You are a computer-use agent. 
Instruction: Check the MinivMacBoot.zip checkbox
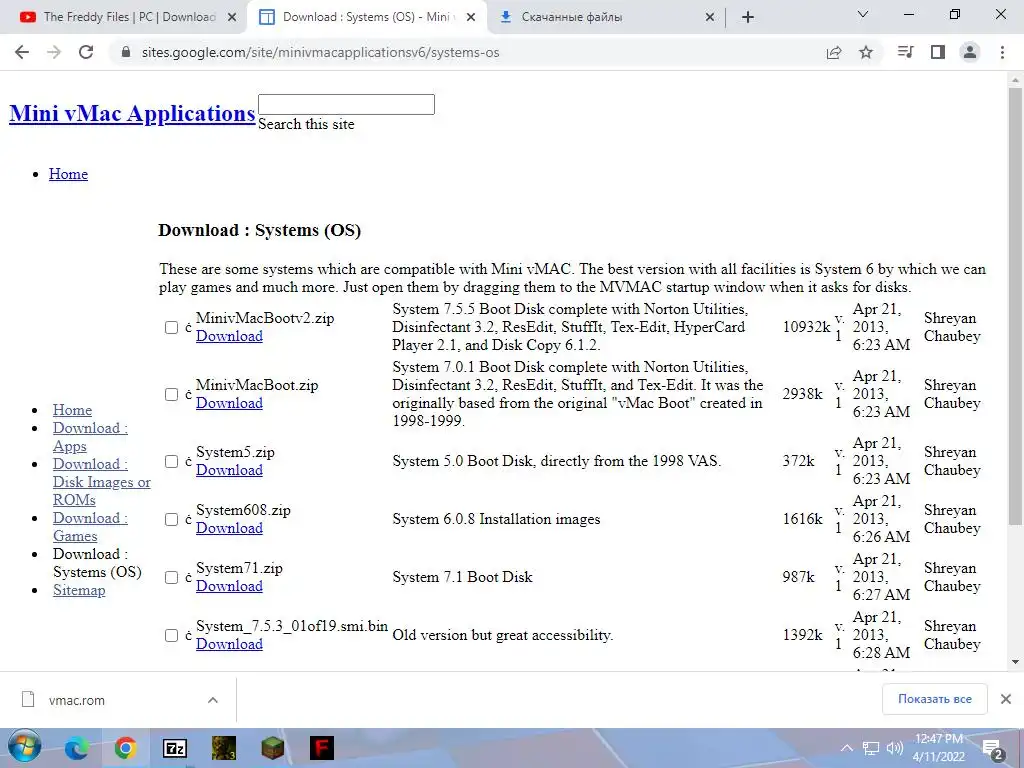[171, 394]
